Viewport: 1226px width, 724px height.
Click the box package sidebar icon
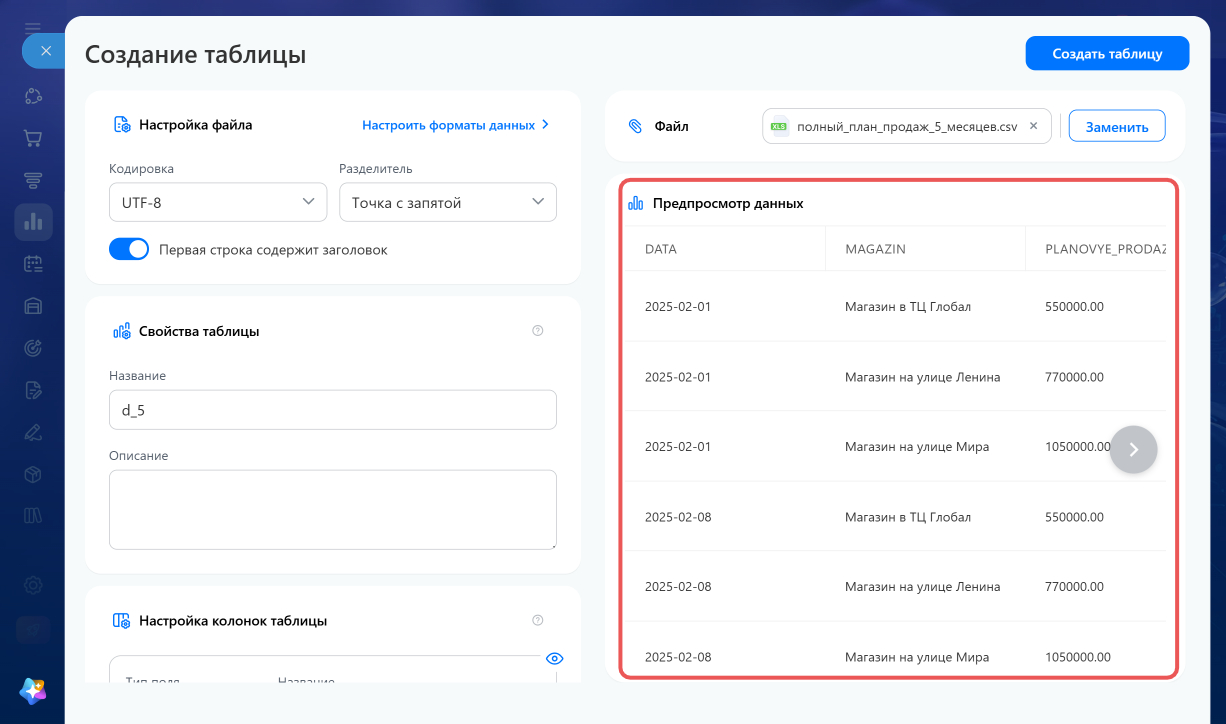point(33,473)
